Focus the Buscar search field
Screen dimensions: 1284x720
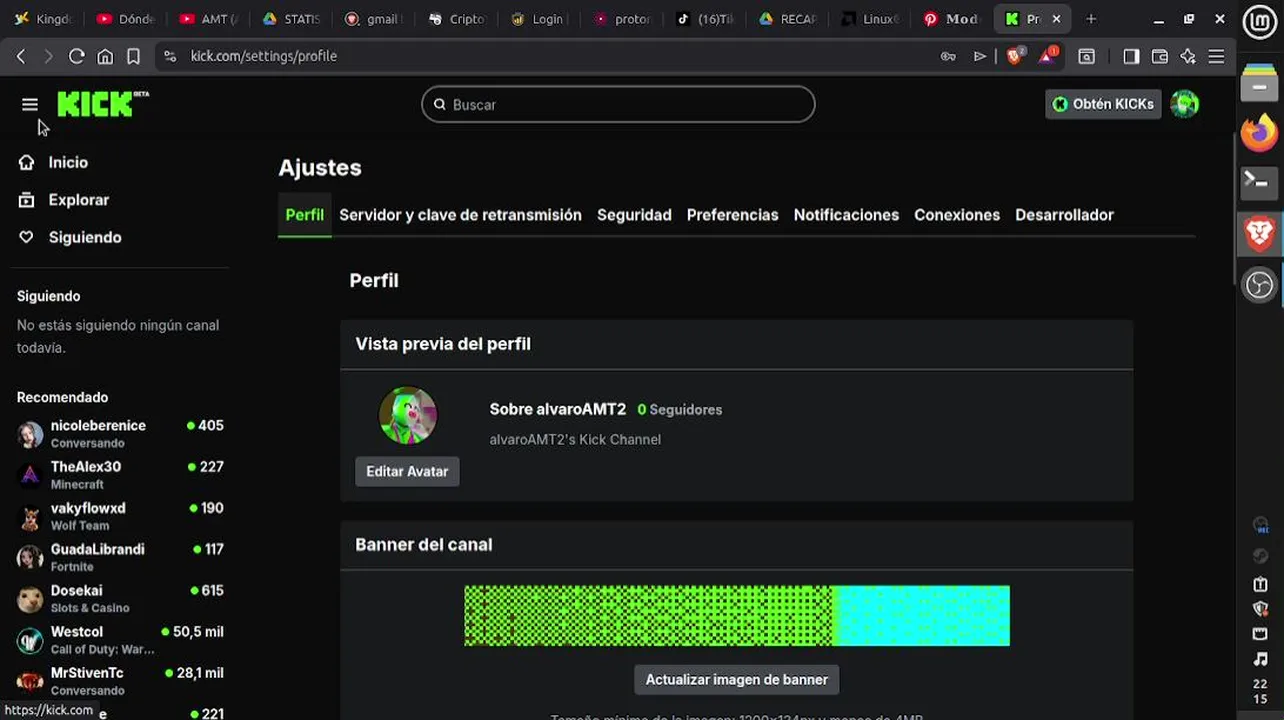click(618, 104)
